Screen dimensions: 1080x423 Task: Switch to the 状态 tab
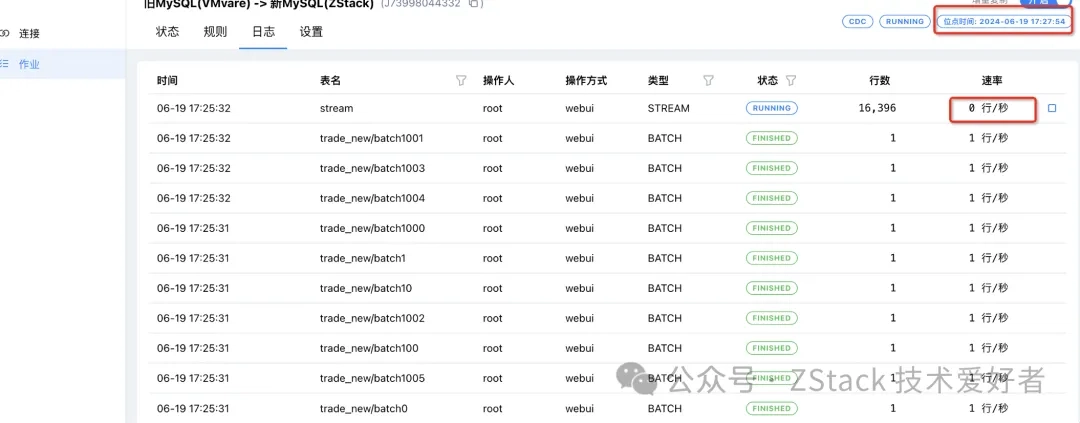click(167, 32)
